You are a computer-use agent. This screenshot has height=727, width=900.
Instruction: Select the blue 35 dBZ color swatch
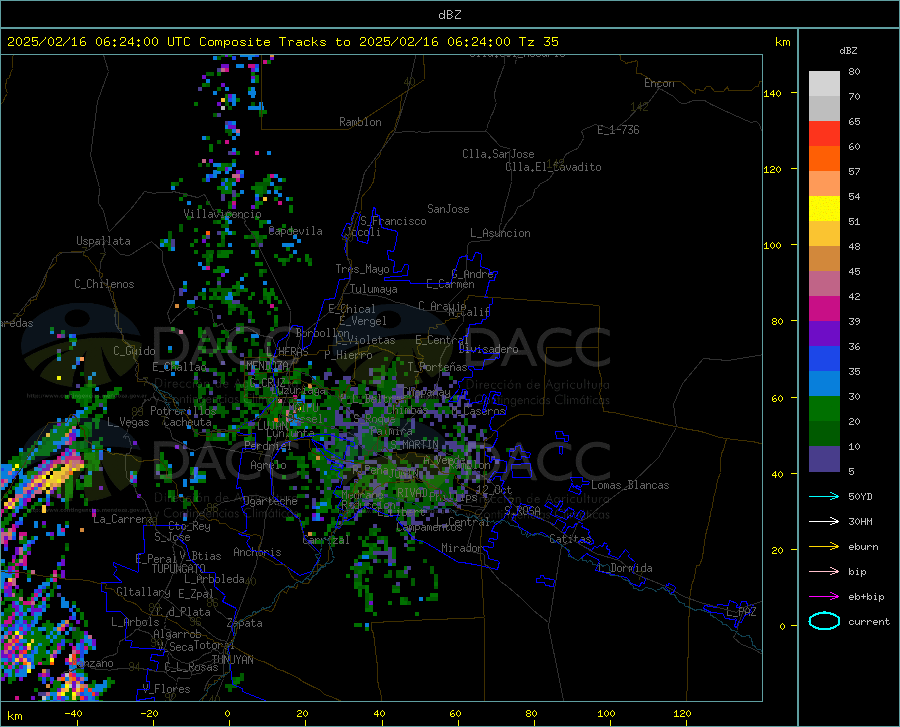tap(824, 359)
